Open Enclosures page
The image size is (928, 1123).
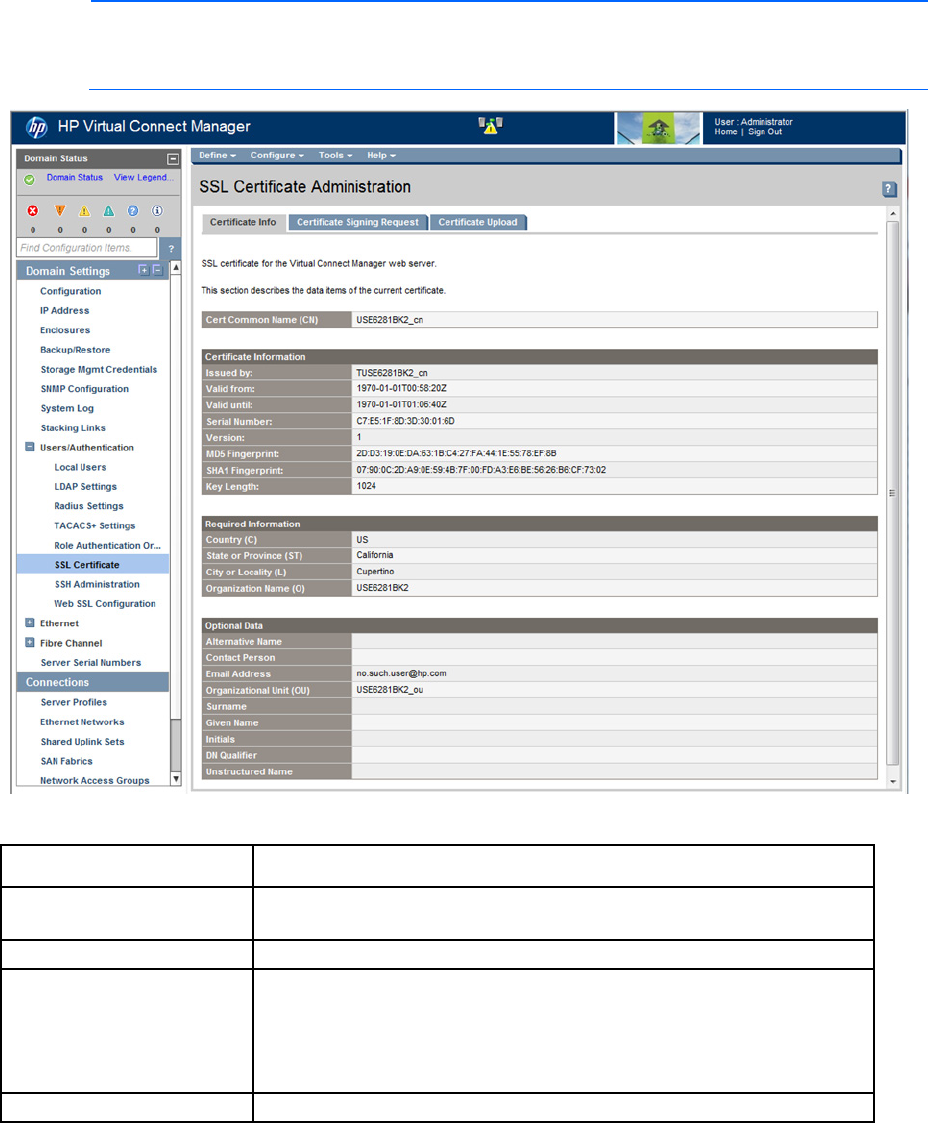tap(65, 330)
